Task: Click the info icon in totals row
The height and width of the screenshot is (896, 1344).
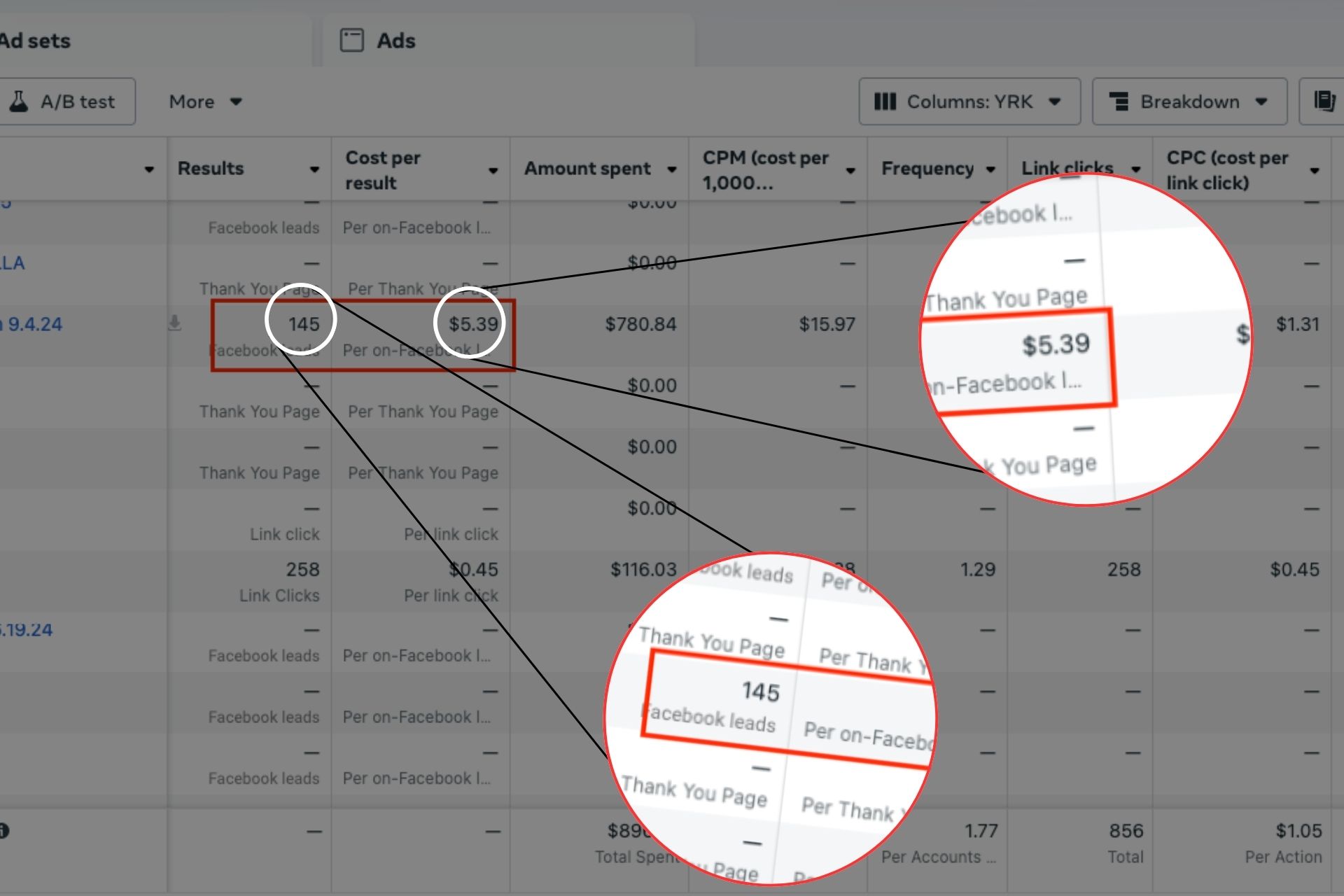Action: (x=4, y=831)
